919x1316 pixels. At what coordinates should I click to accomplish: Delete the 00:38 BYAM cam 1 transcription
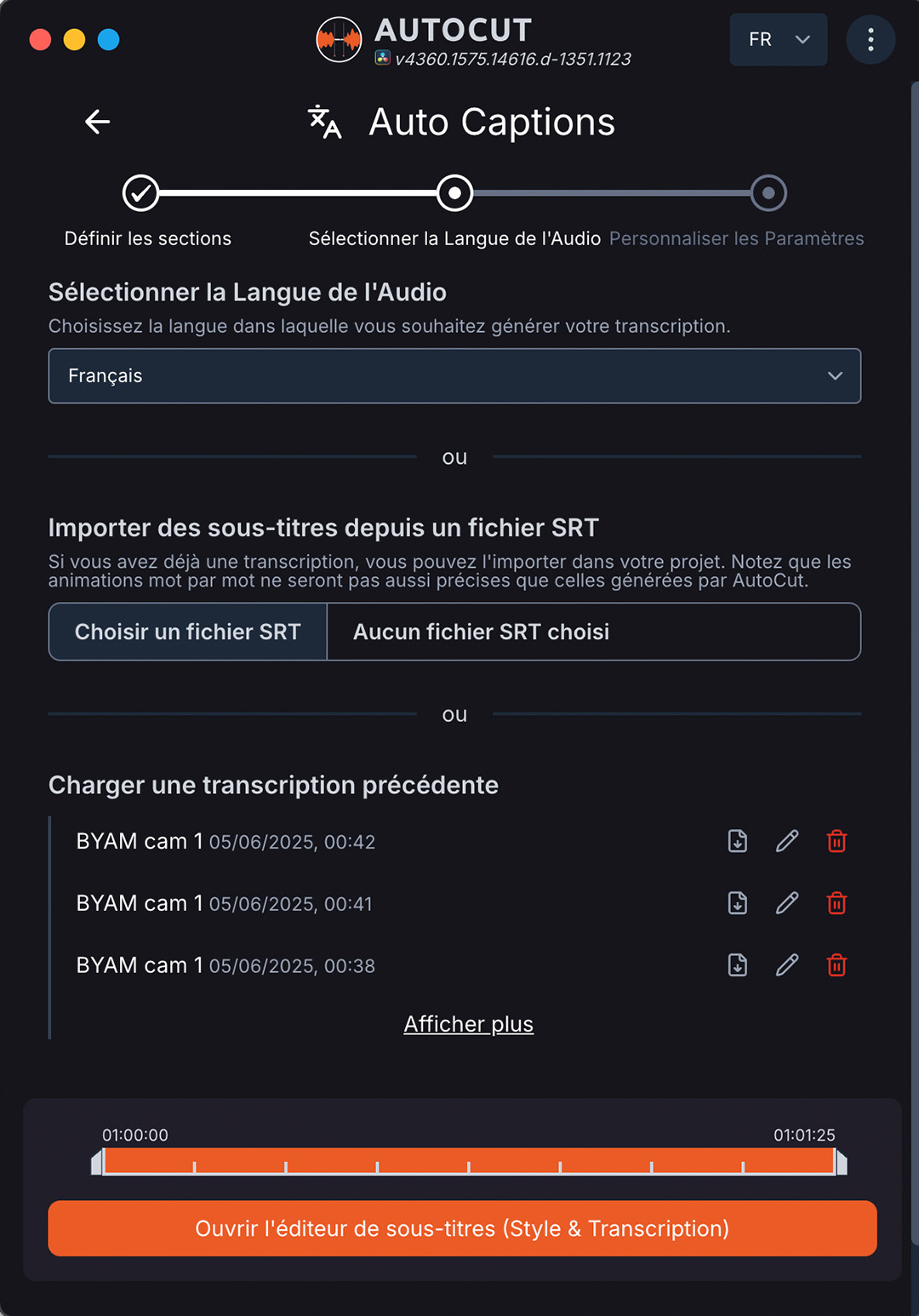[x=836, y=965]
